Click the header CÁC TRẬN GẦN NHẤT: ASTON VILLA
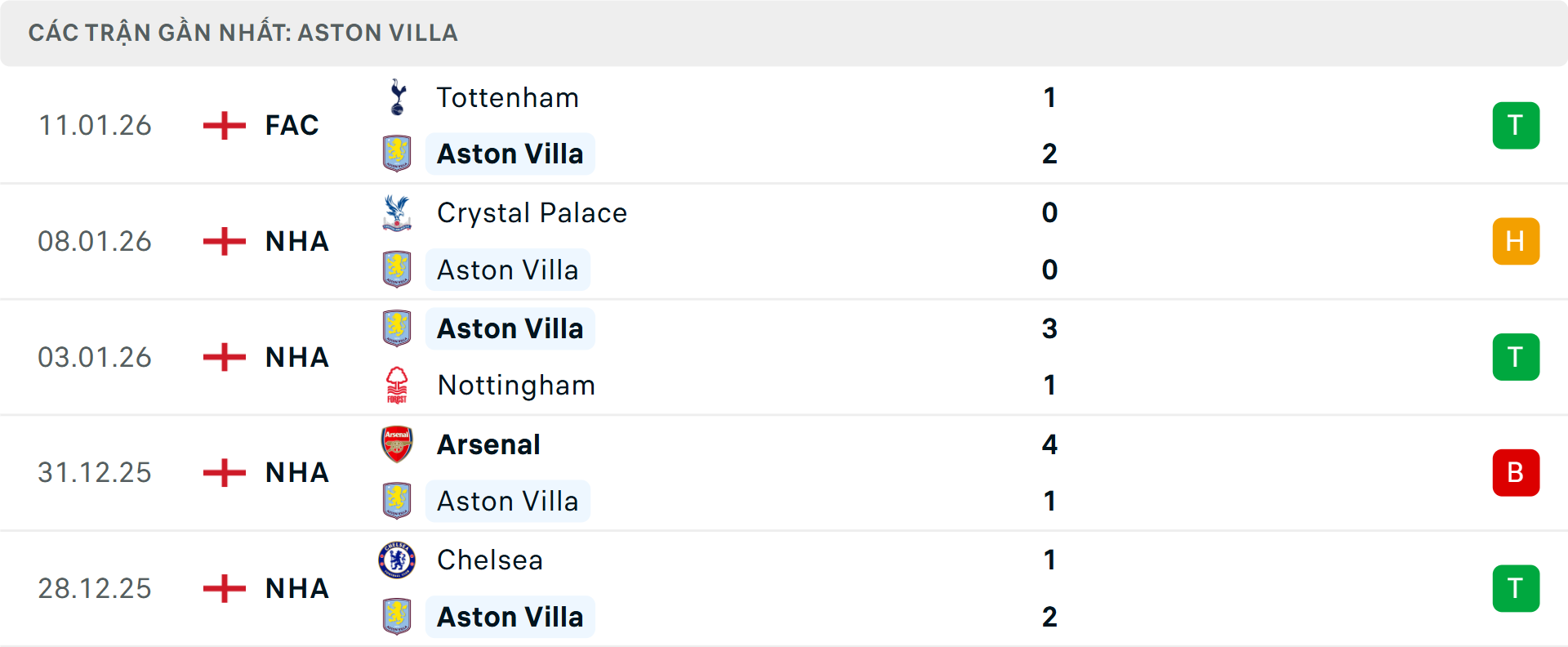The image size is (1568, 647). pyautogui.click(x=244, y=33)
